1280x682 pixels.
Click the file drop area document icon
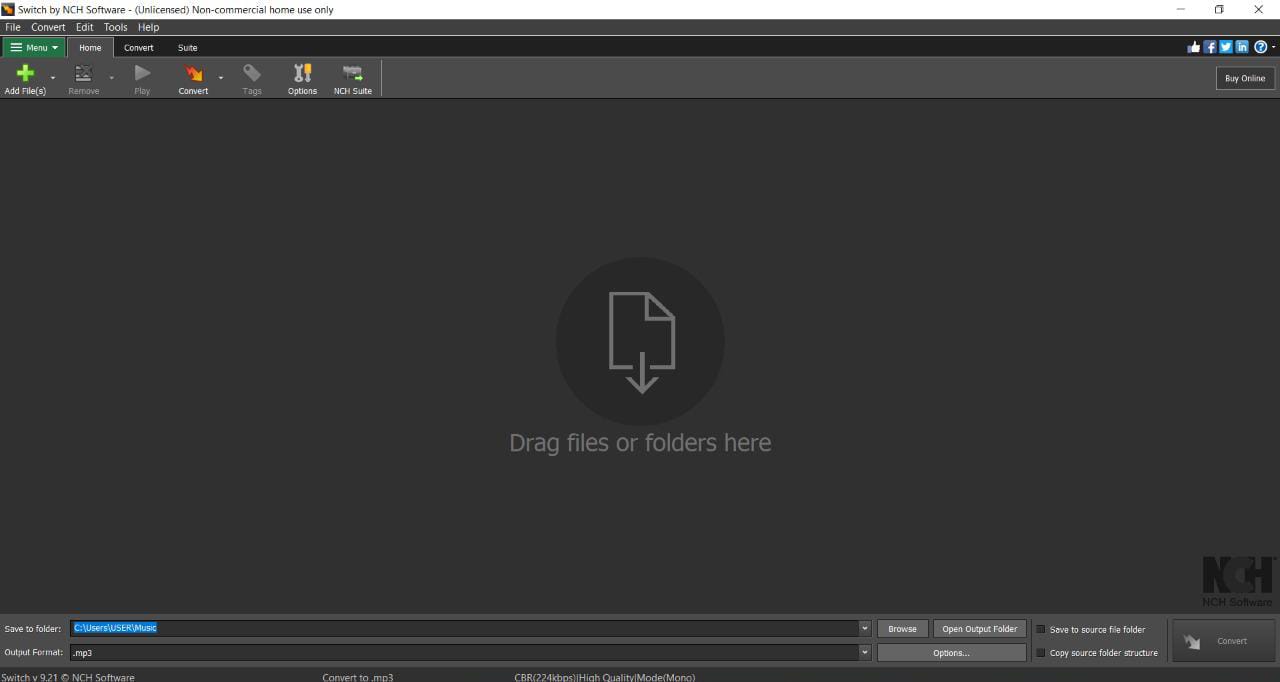[x=641, y=342]
